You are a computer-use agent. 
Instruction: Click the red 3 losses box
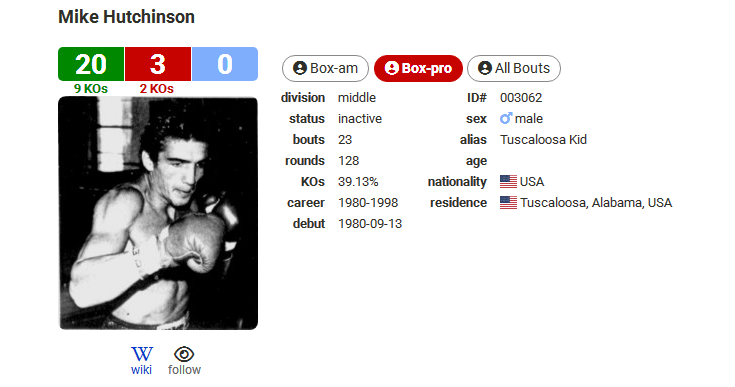click(x=158, y=64)
